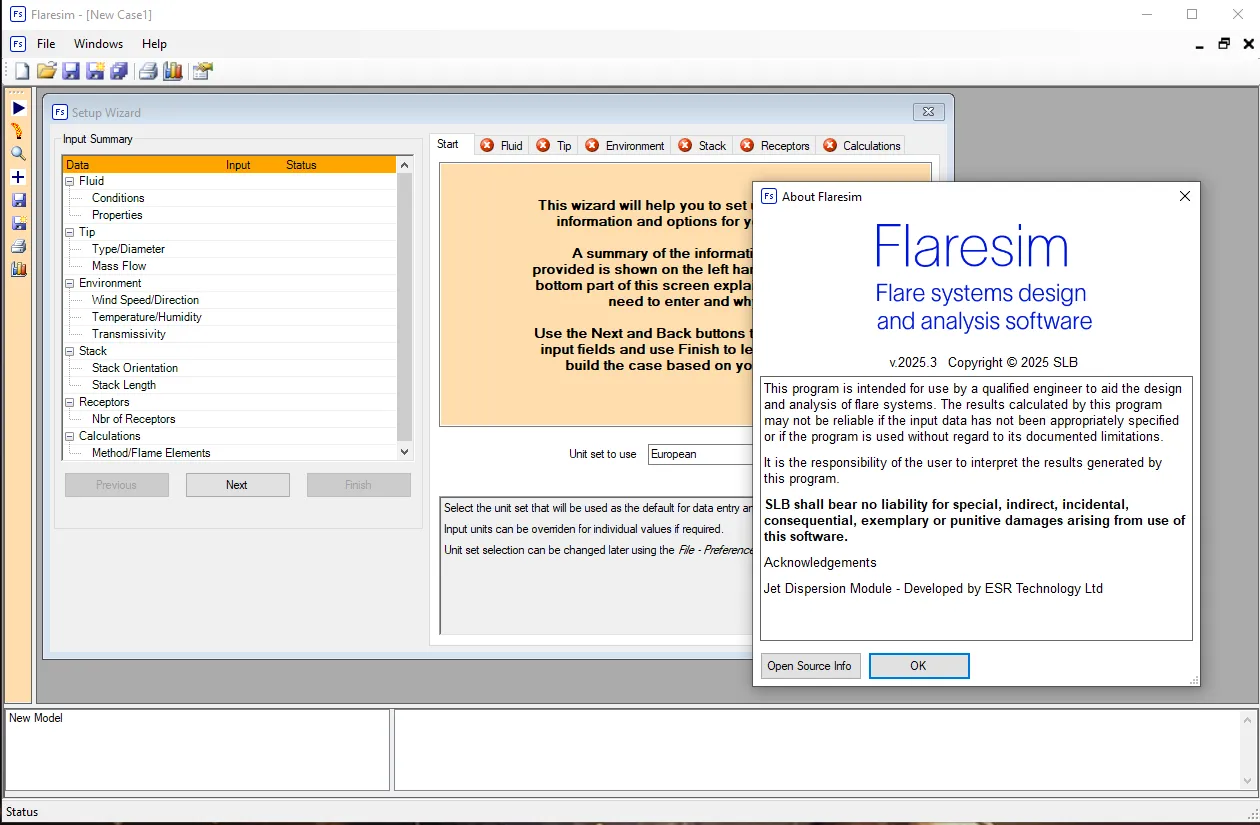Click the New Document toolbar icon
Screen dimensions: 1260x825
coord(21,71)
